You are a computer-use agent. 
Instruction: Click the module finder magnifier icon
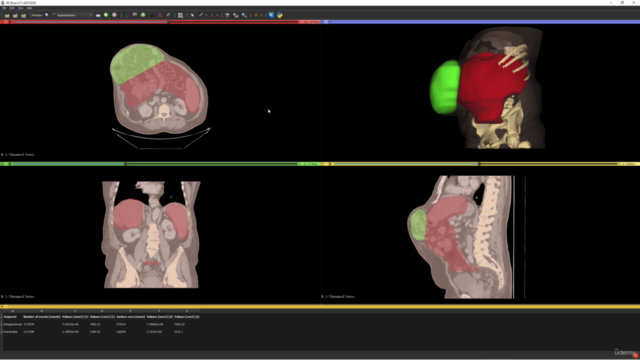(x=47, y=15)
